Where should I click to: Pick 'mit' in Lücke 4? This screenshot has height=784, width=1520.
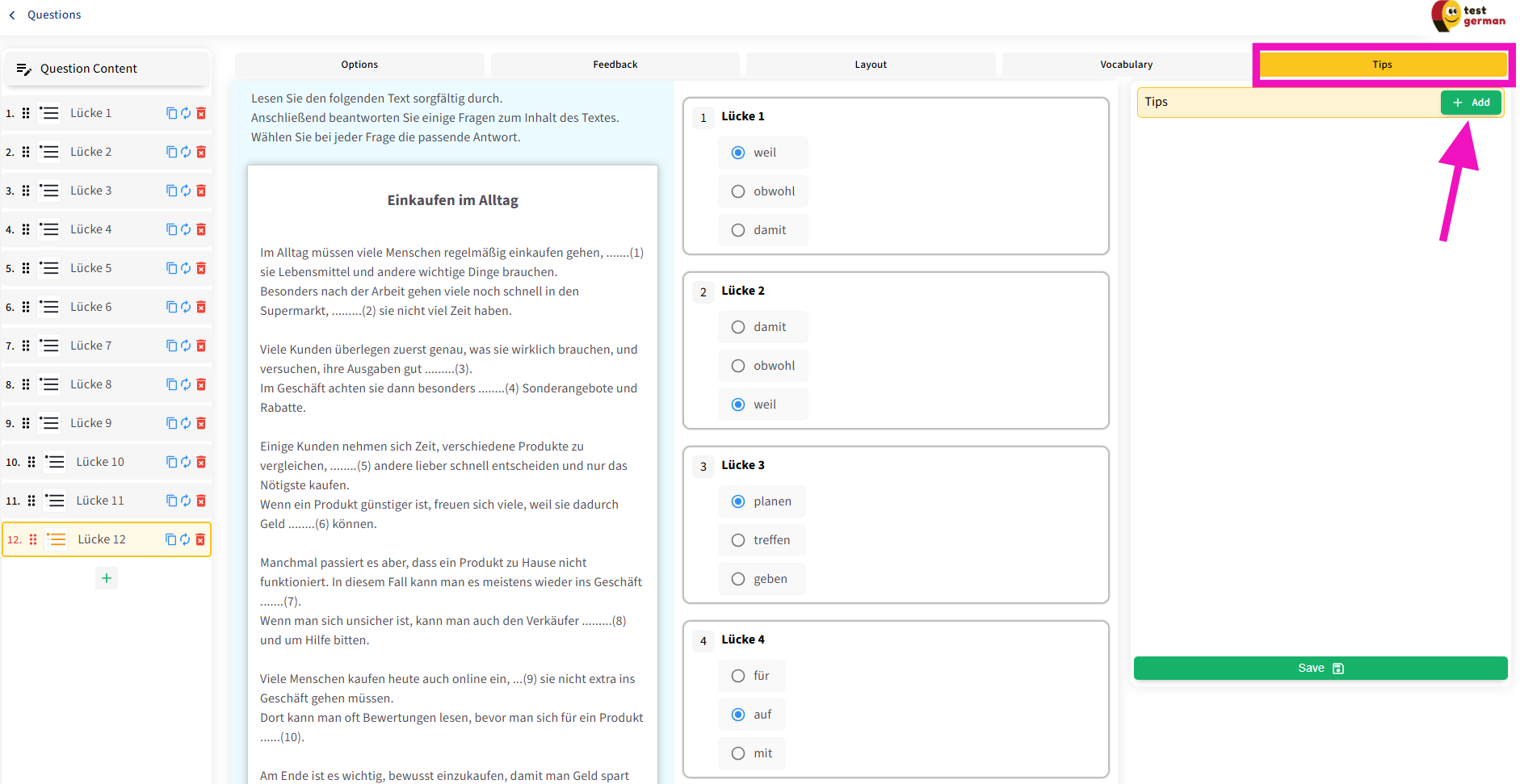[738, 753]
